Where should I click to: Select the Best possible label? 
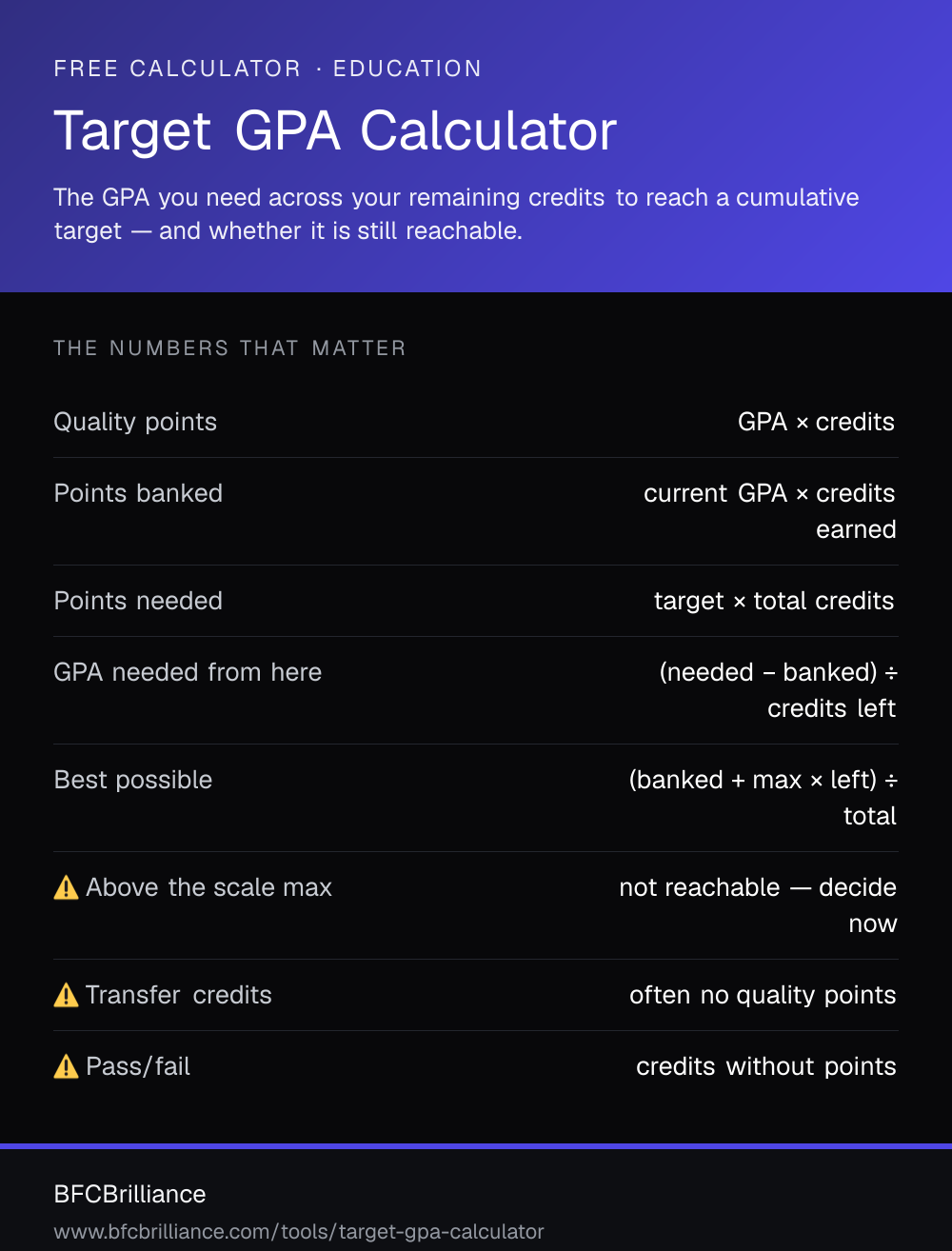coord(133,780)
